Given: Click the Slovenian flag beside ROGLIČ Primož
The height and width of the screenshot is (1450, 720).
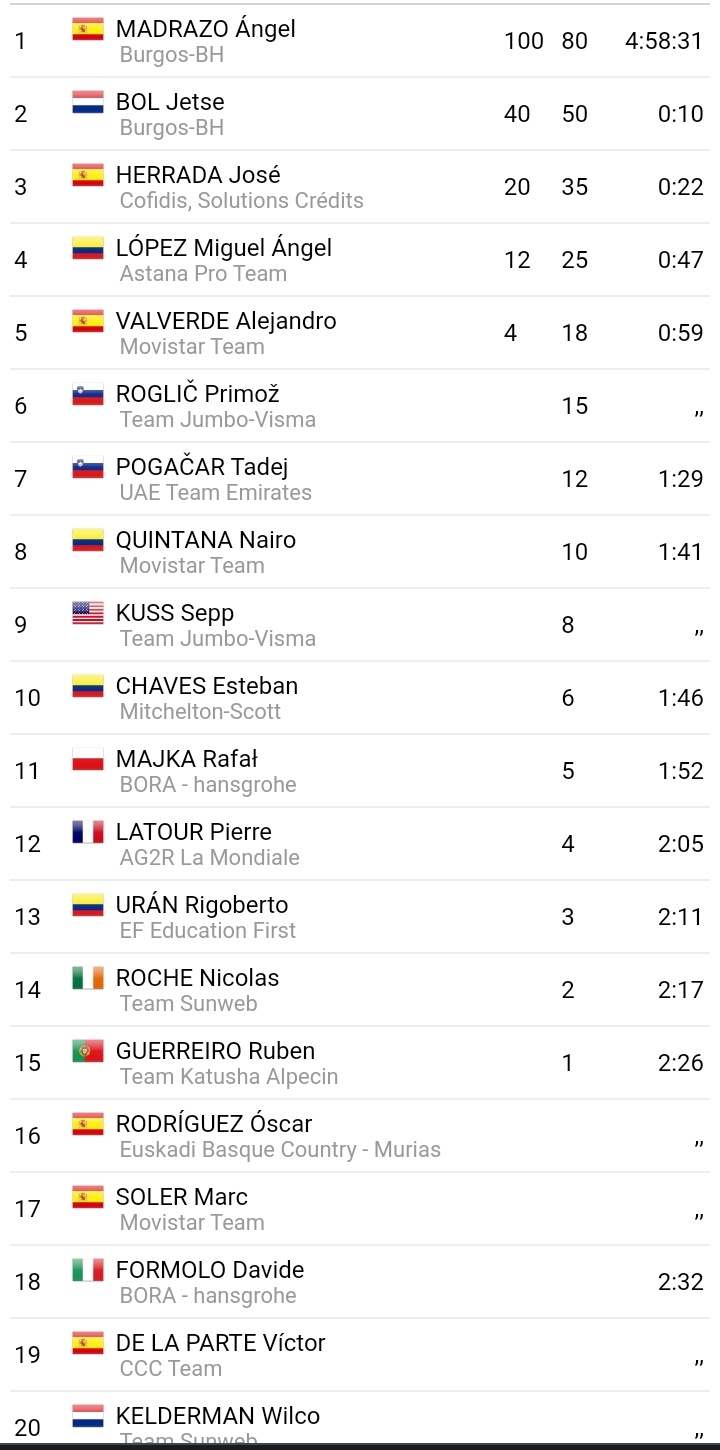Looking at the screenshot, I should click(x=88, y=395).
